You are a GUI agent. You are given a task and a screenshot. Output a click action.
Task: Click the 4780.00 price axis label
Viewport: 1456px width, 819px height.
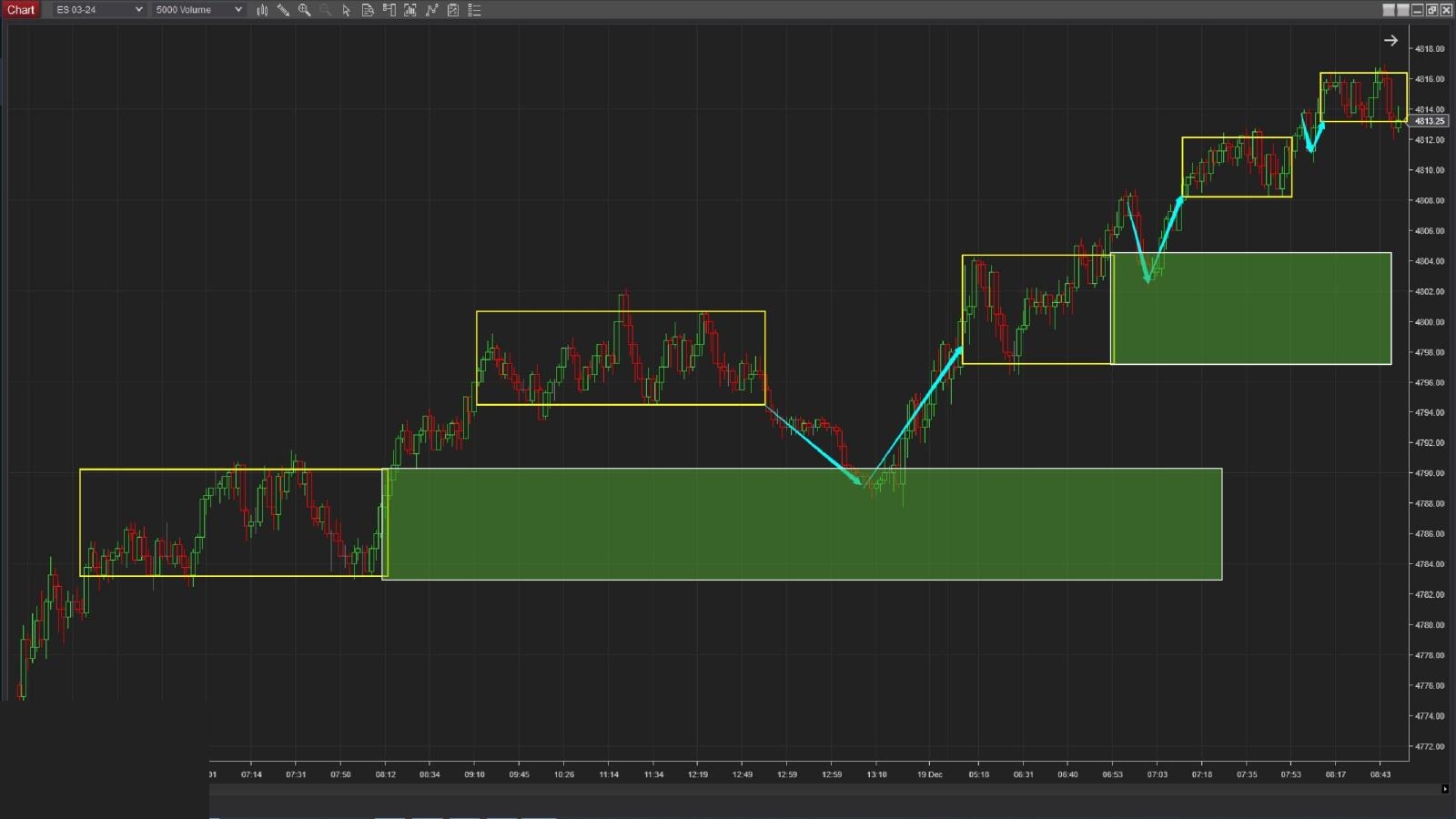(x=1430, y=625)
